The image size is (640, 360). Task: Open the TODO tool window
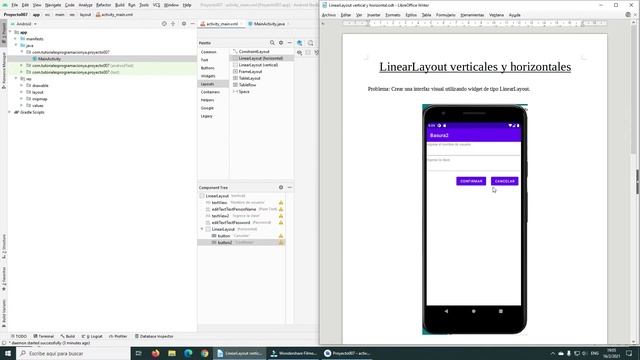tap(18, 336)
